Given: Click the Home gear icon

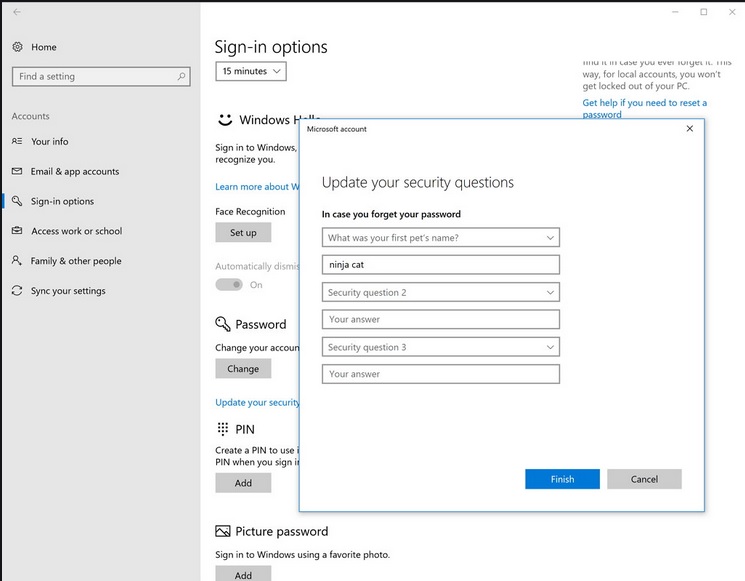Looking at the screenshot, I should pyautogui.click(x=18, y=47).
